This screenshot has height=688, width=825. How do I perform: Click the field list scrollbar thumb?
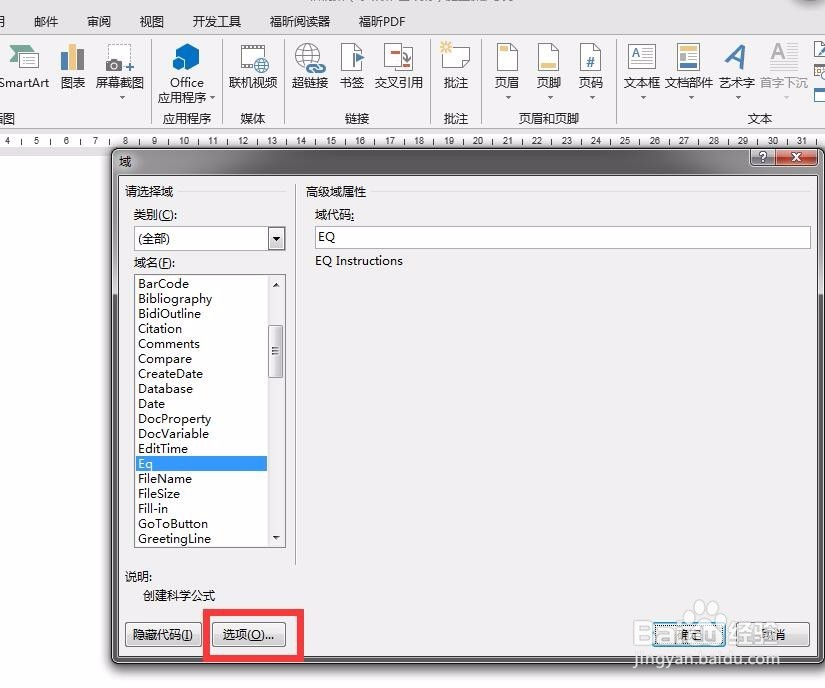click(x=275, y=351)
